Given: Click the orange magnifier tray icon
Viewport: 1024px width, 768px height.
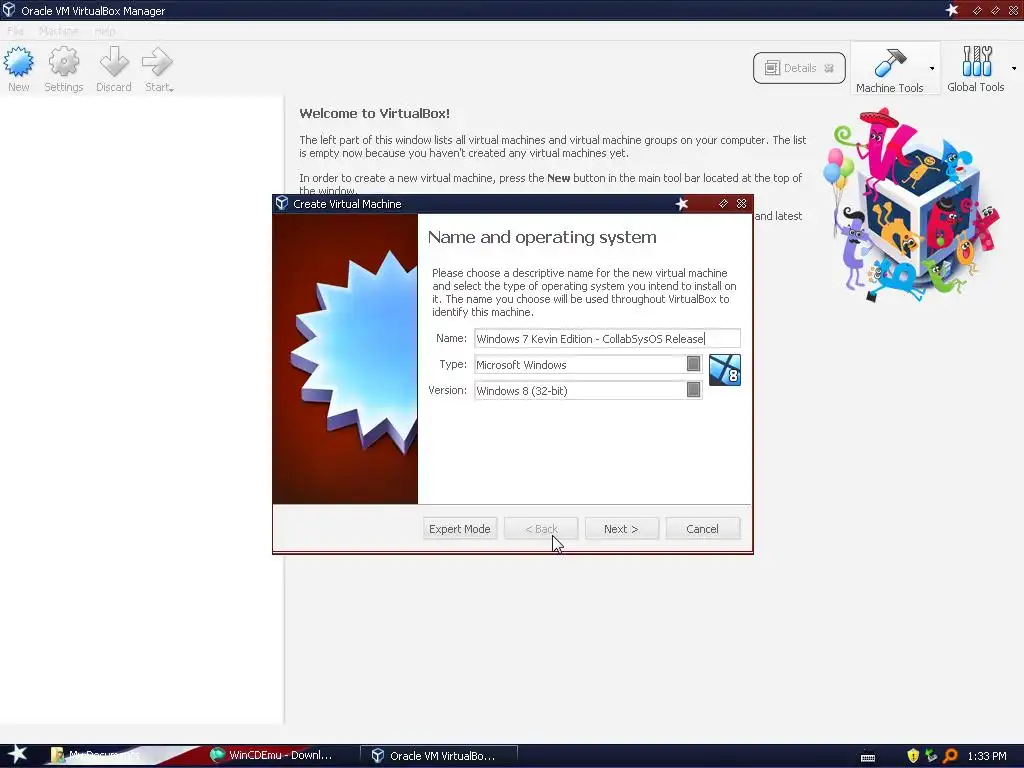Looking at the screenshot, I should coord(950,756).
